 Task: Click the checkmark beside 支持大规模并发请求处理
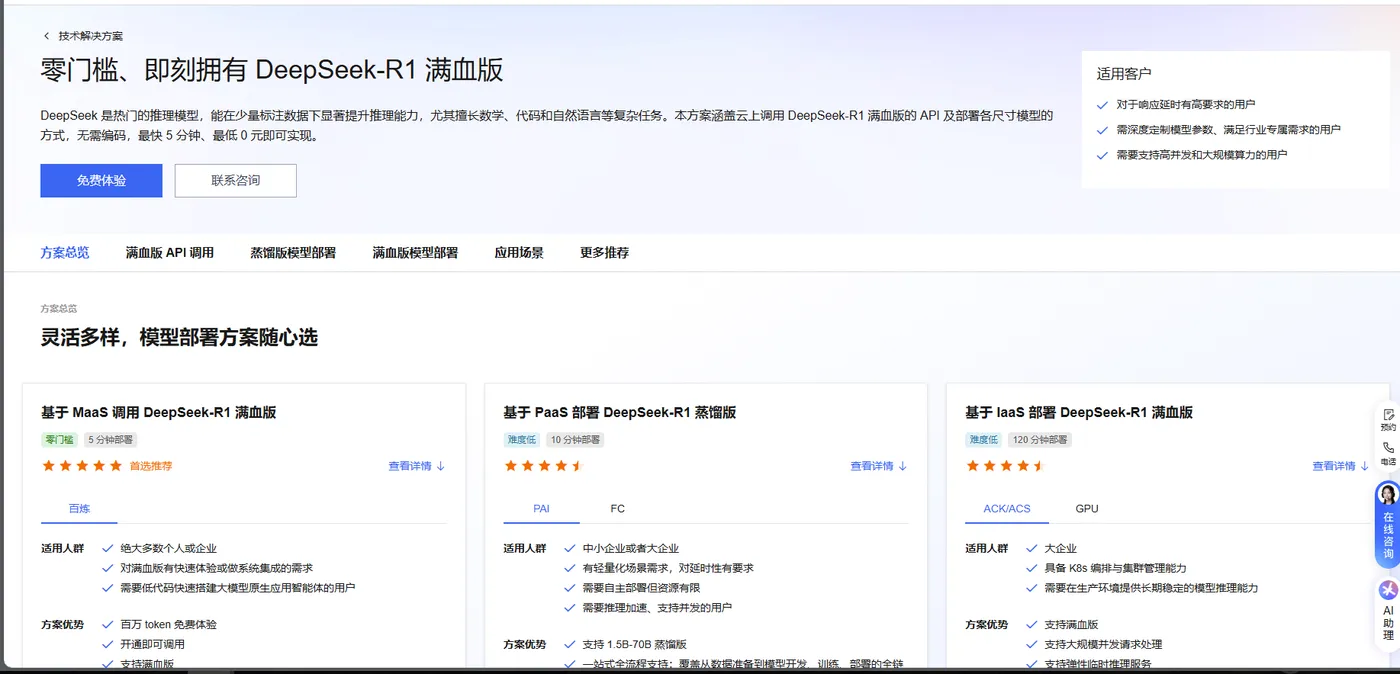pyautogui.click(x=1031, y=644)
